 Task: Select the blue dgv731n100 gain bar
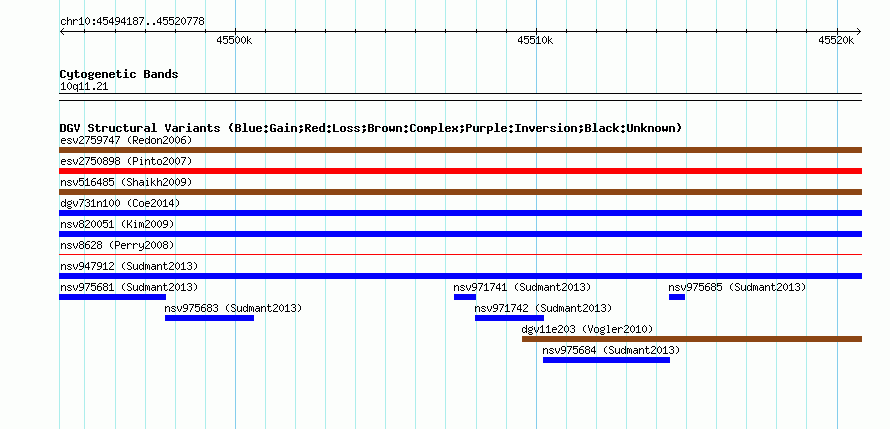[x=460, y=213]
